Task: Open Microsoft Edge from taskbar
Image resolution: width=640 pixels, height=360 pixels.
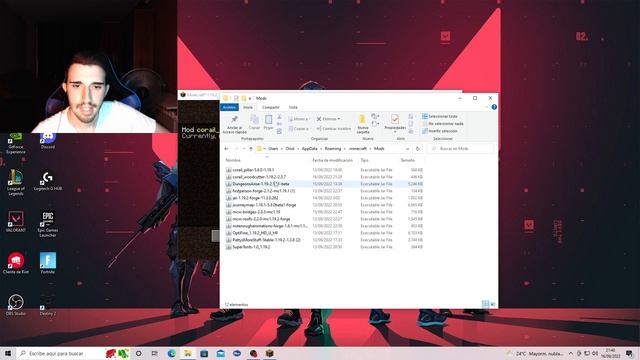Action: click(x=171, y=353)
